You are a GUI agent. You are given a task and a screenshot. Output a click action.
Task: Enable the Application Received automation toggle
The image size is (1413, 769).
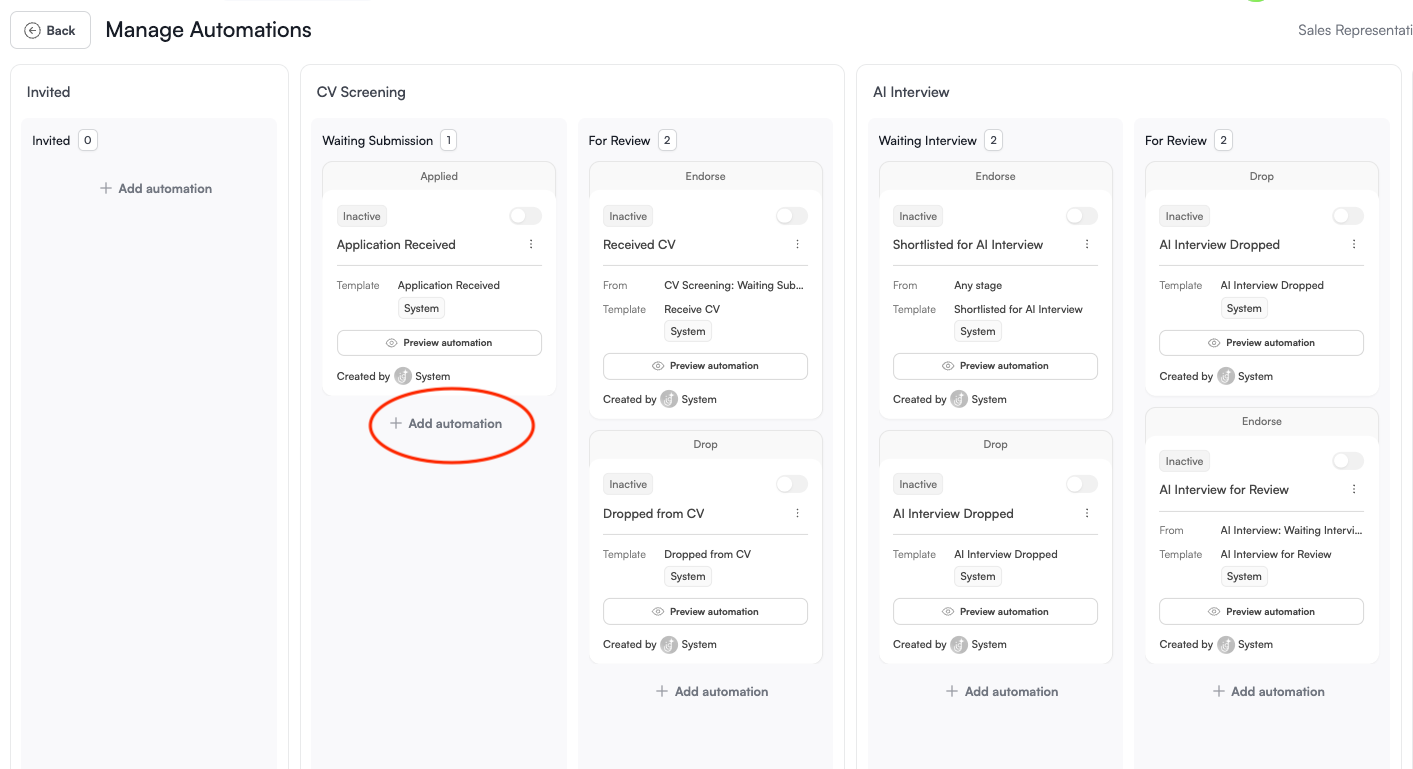tap(524, 215)
